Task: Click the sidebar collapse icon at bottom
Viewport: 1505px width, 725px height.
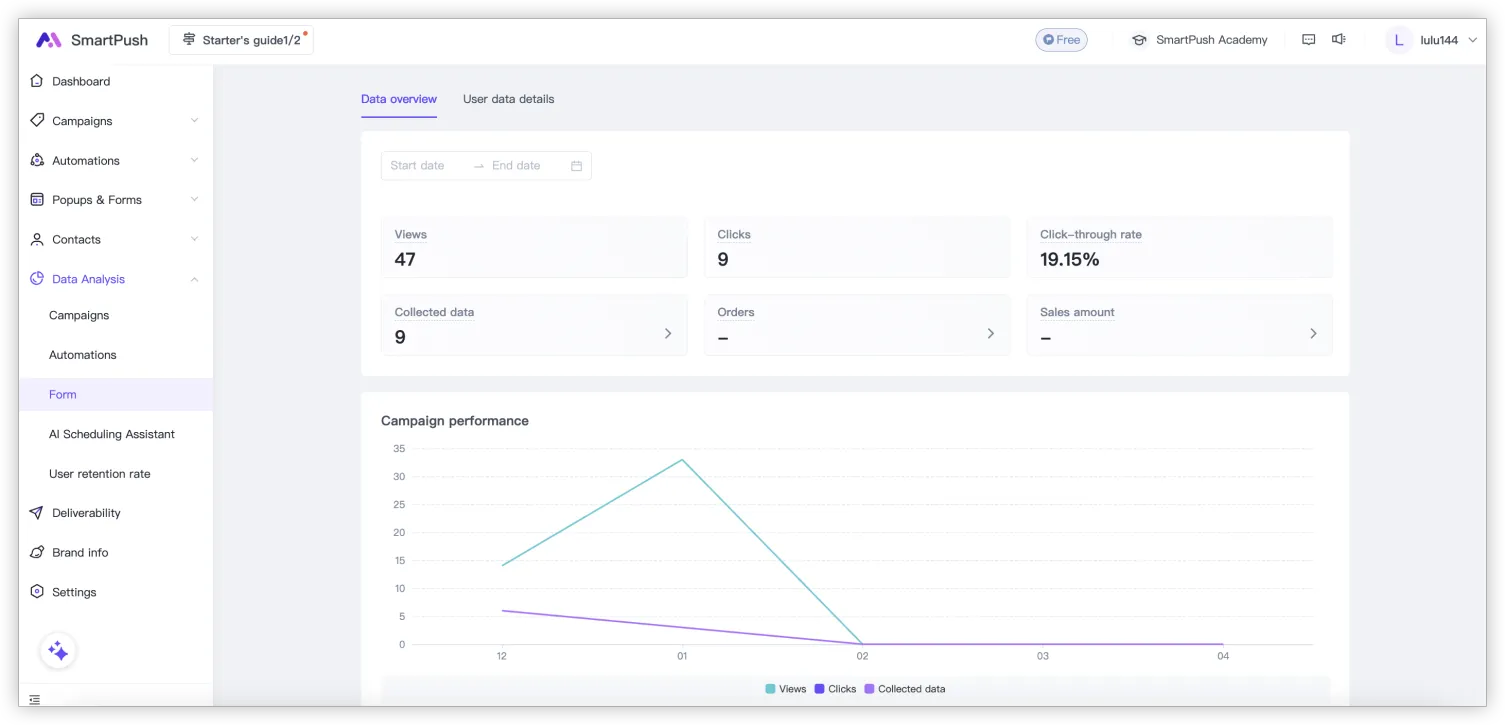Action: [x=35, y=700]
